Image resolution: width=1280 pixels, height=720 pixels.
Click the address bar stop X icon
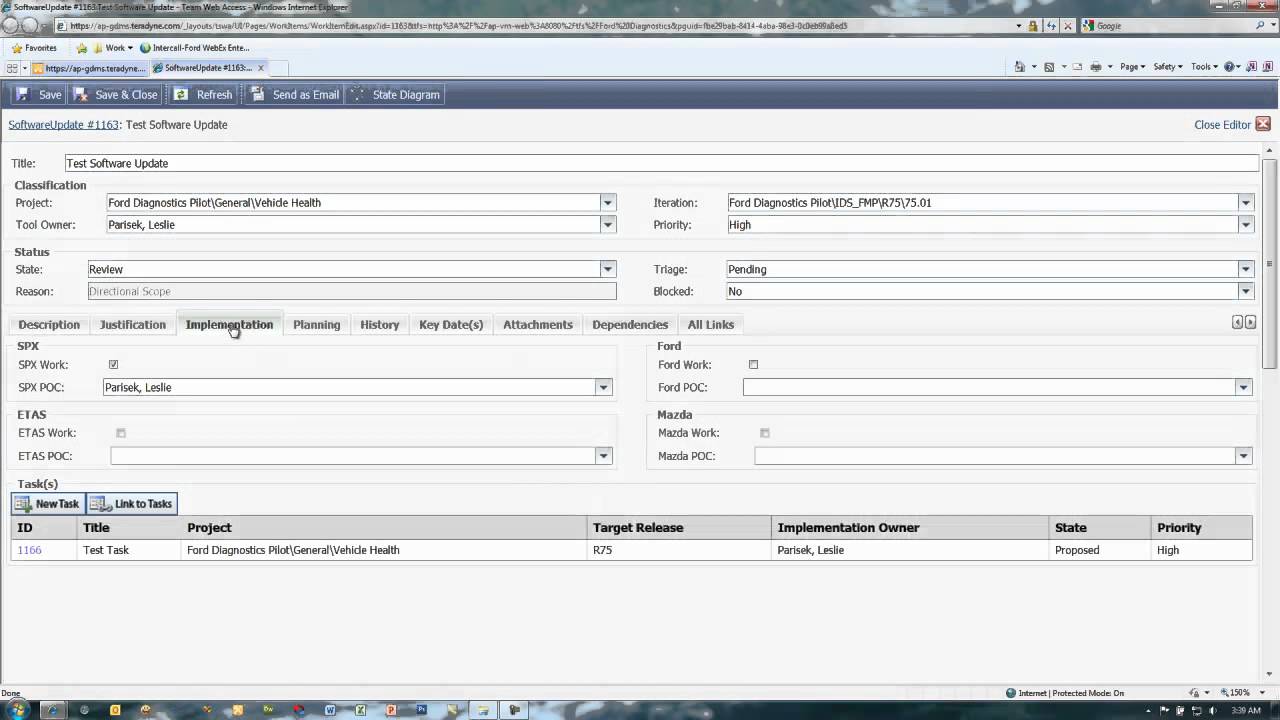tap(1068, 26)
